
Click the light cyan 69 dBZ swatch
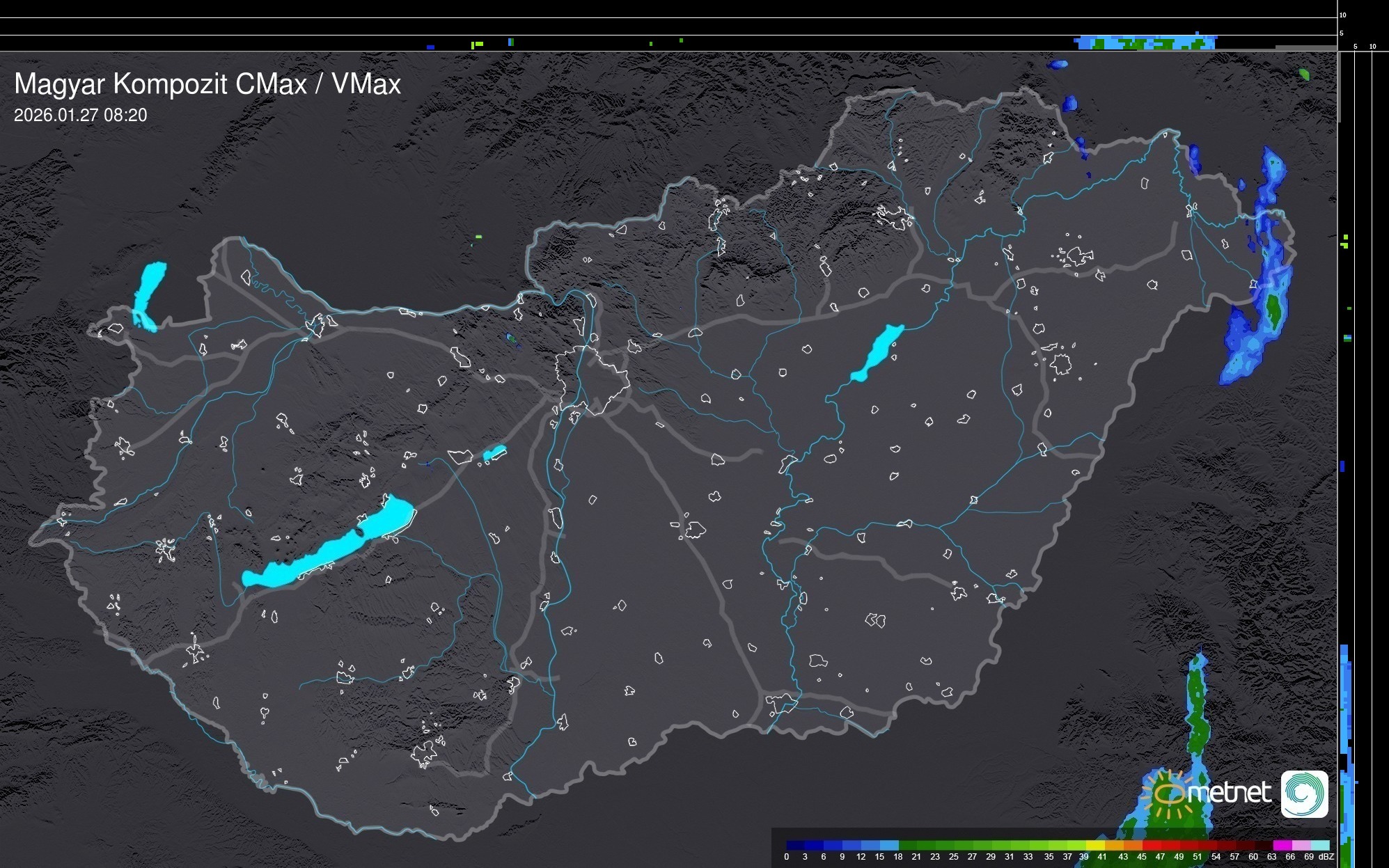point(1319,845)
